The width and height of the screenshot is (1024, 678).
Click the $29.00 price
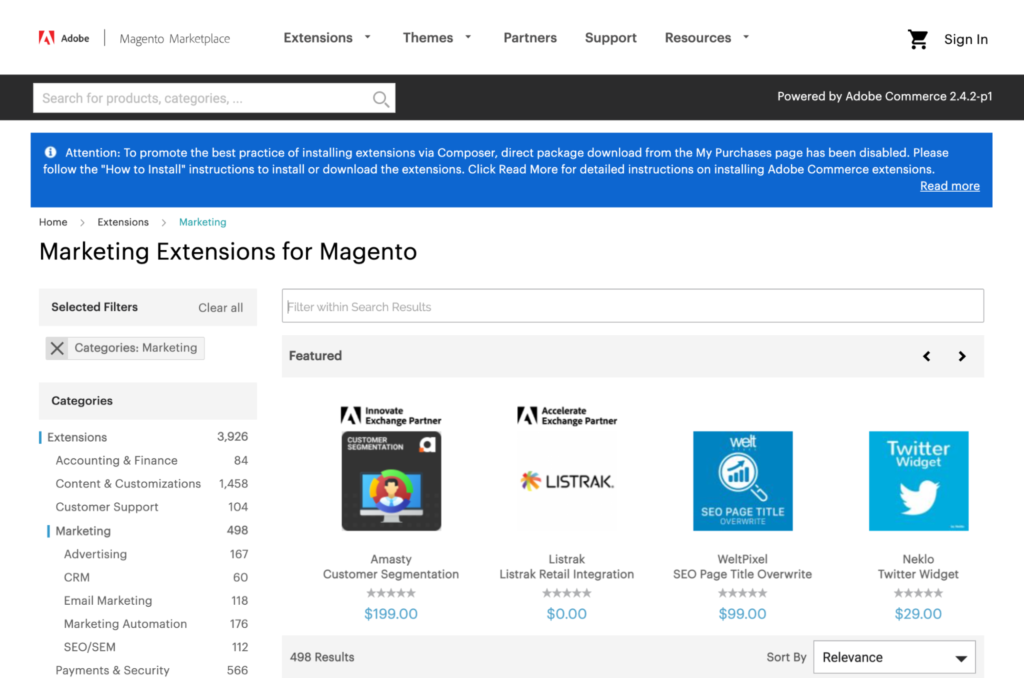[918, 614]
